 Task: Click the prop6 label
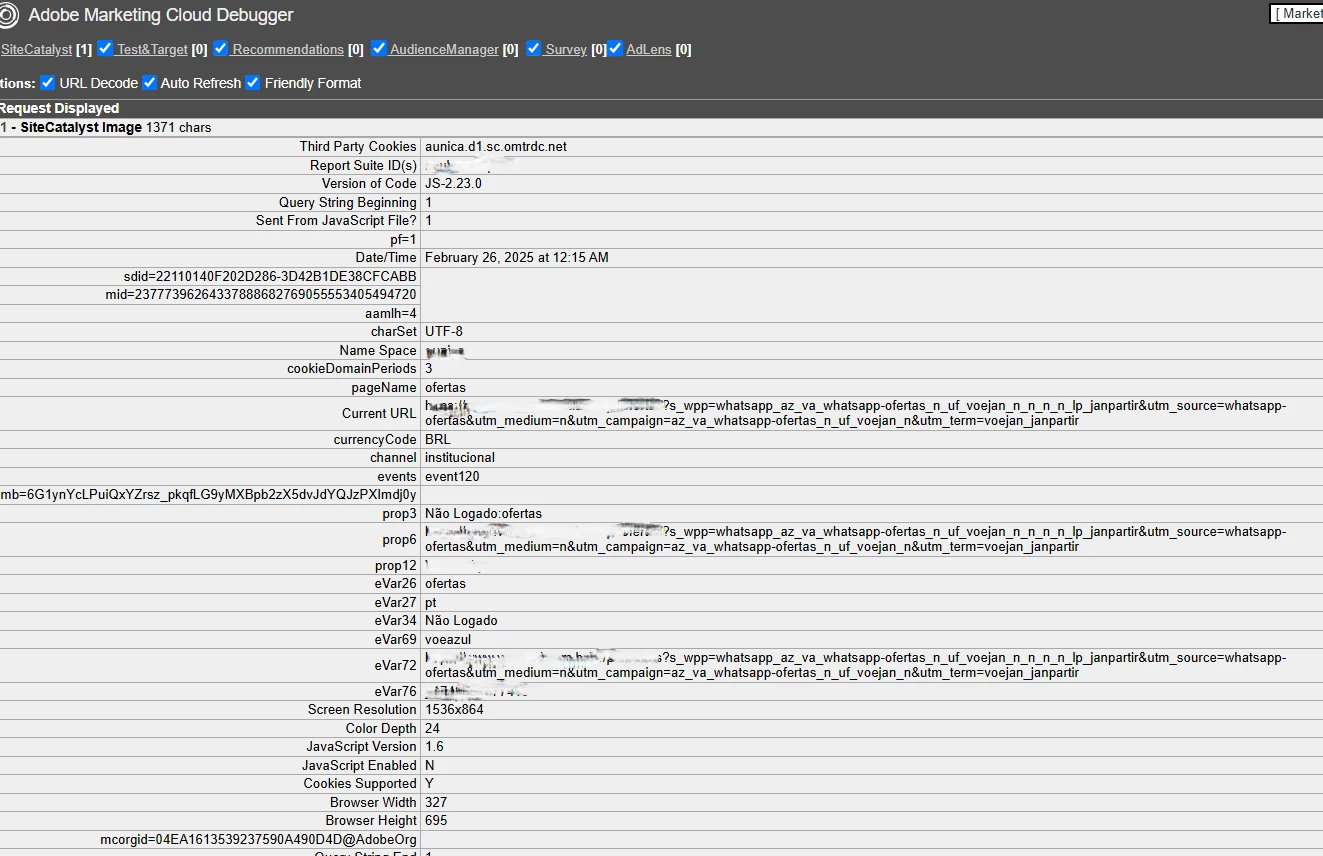click(x=399, y=539)
